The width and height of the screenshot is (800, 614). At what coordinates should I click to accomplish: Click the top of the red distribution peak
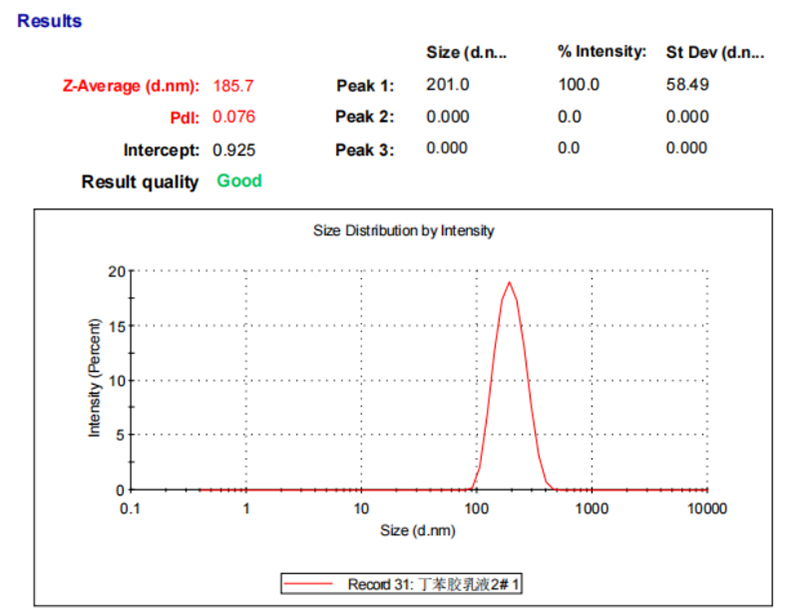pos(510,282)
